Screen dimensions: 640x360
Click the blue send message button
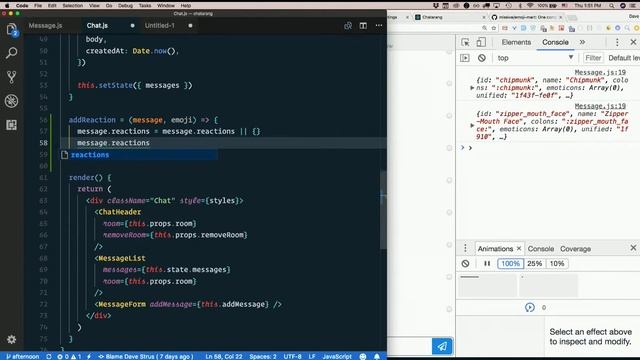442,346
